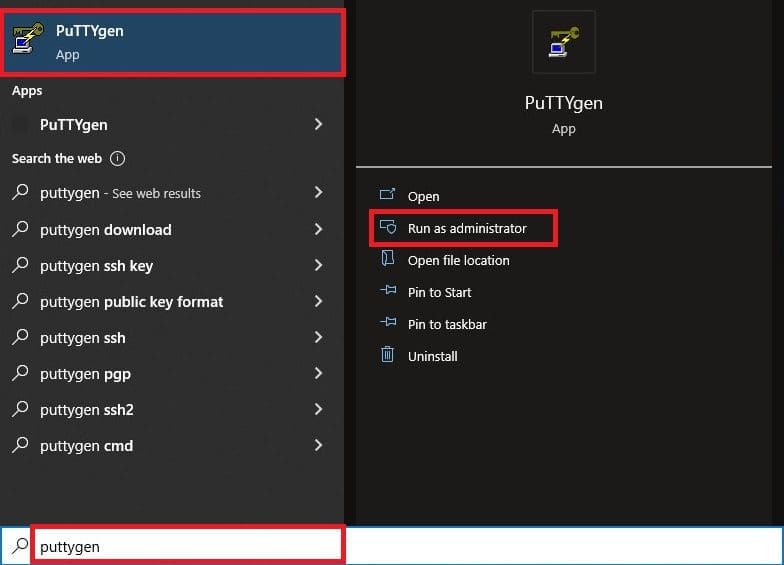Open 'puttygen - See web results' suggestion
Screen dimensions: 784x565
click(172, 192)
